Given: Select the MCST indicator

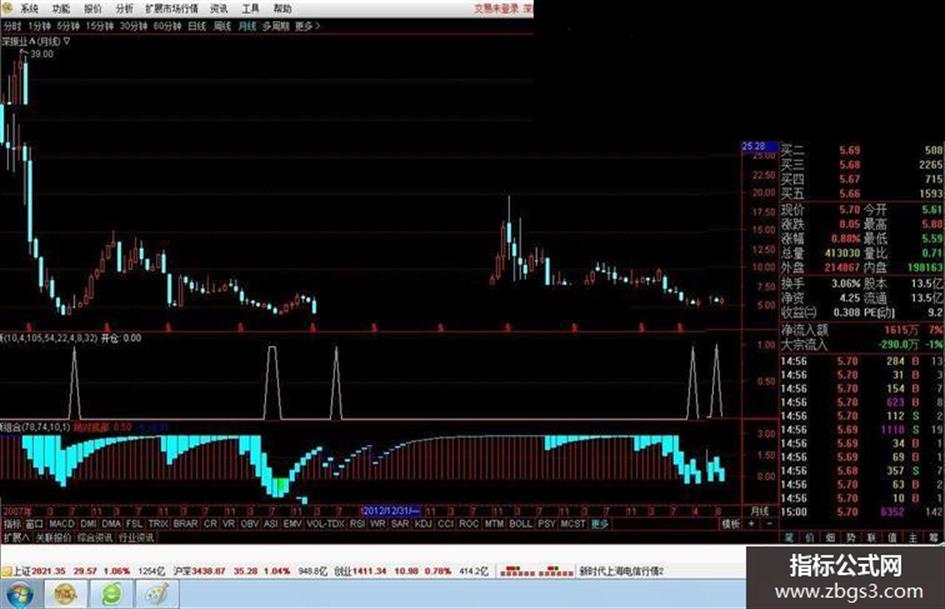Looking at the screenshot, I should [573, 524].
